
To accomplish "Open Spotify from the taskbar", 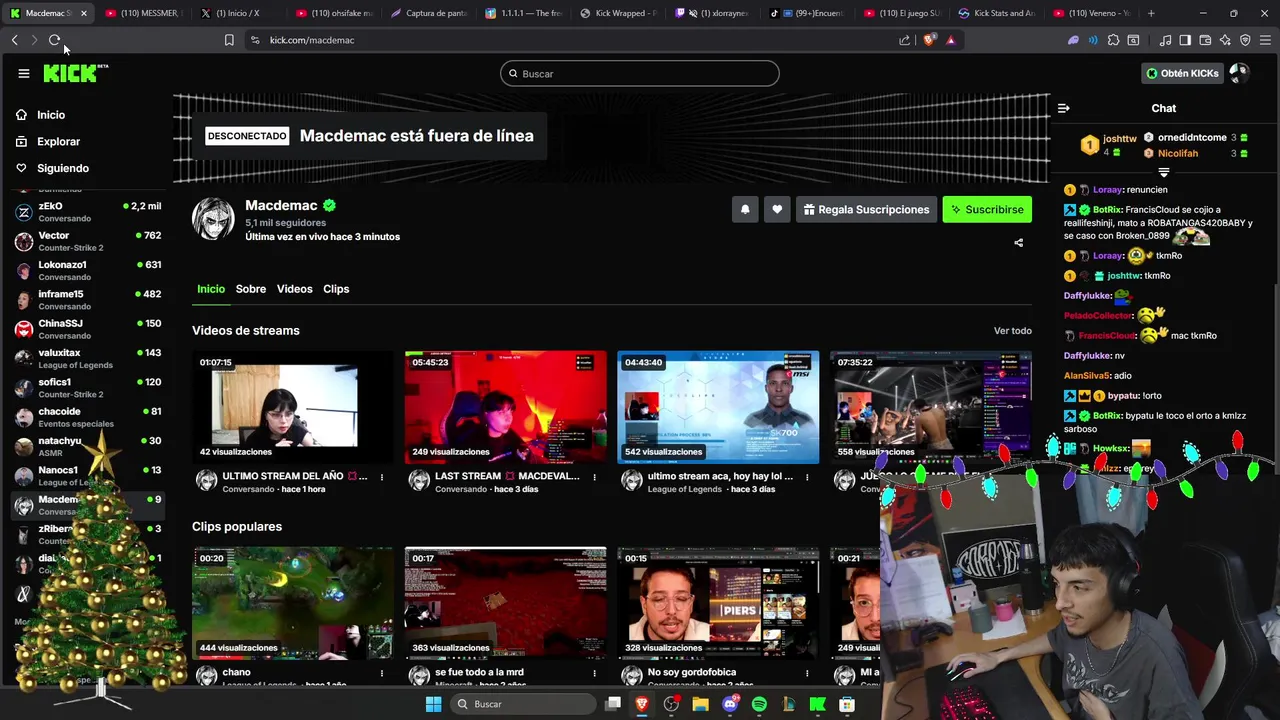I will [759, 704].
